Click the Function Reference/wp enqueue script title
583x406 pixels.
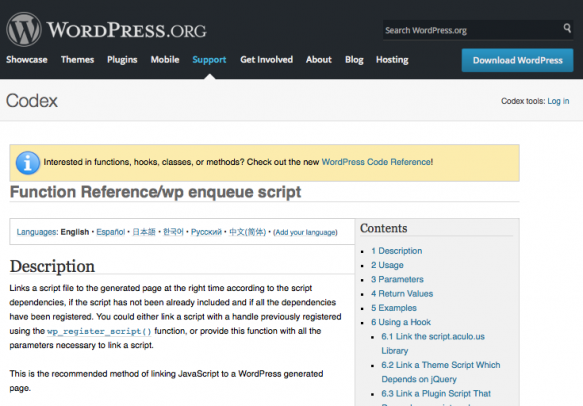(x=155, y=192)
